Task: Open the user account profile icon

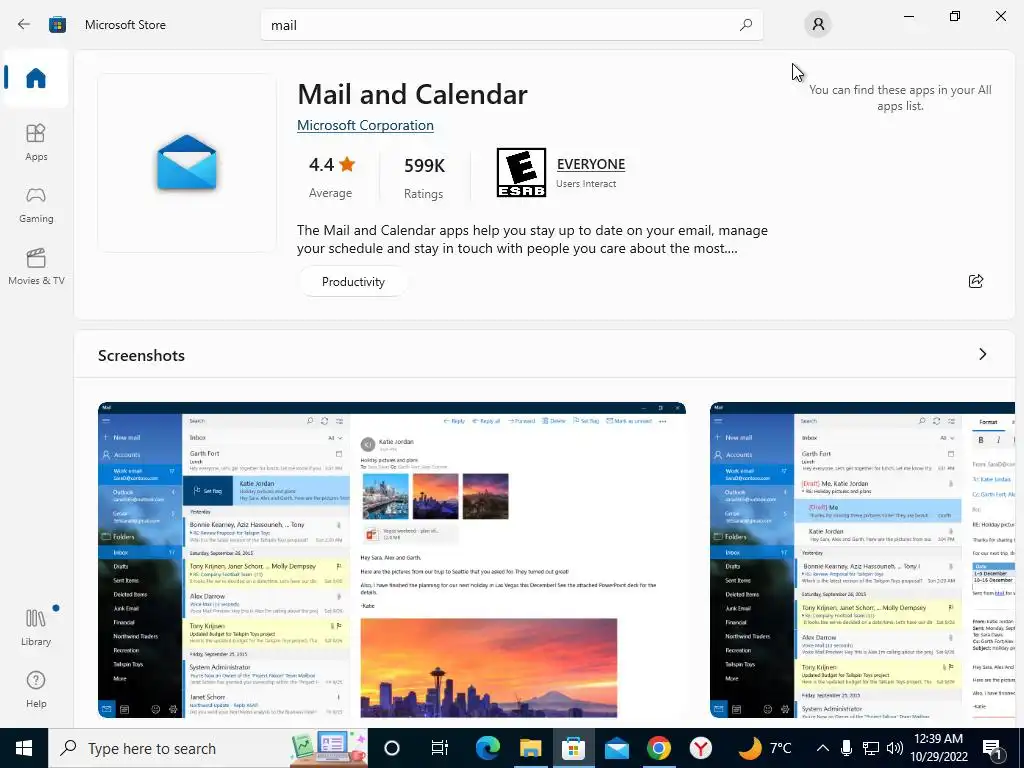Action: [x=818, y=25]
